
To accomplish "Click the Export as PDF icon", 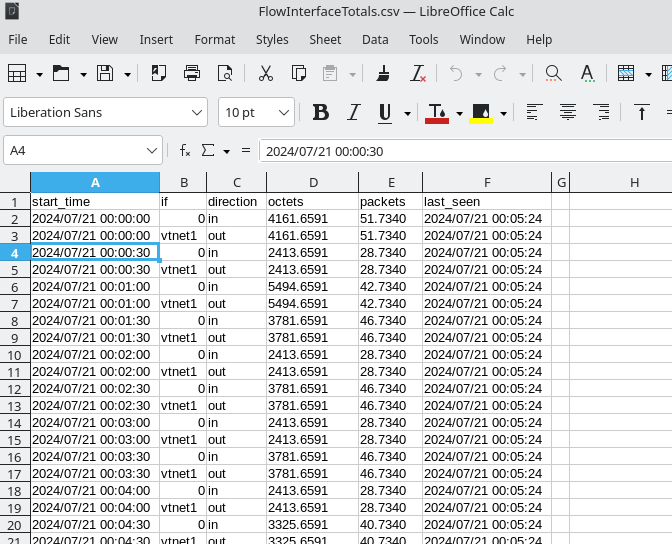I will 159,74.
